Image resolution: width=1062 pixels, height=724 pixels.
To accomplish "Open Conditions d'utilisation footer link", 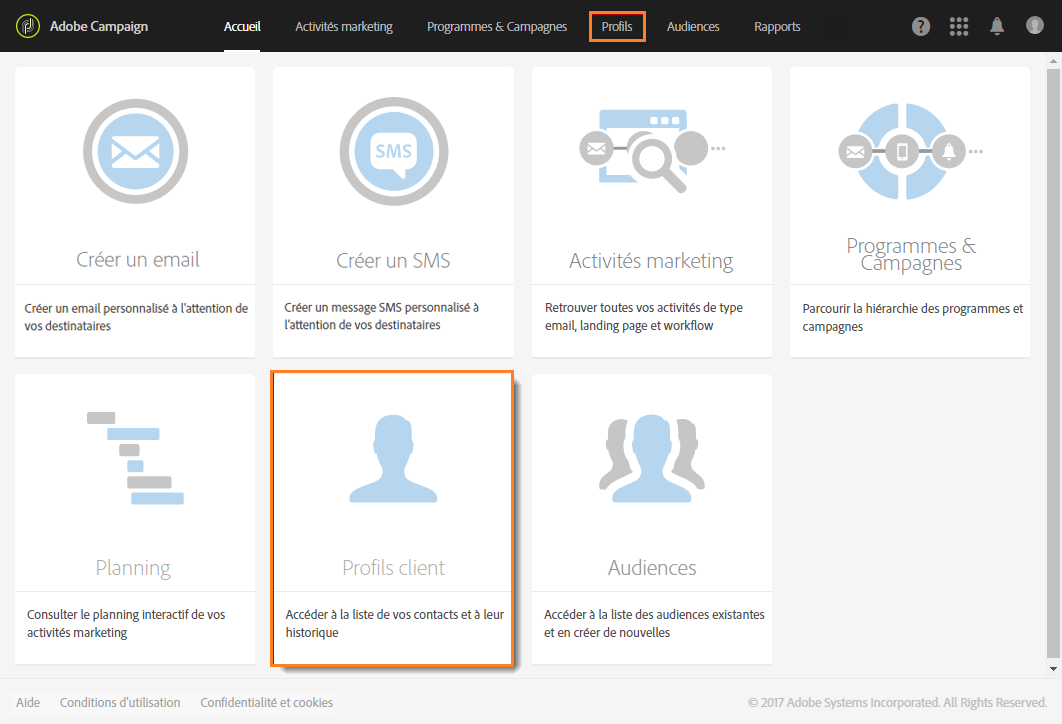I will [x=120, y=702].
